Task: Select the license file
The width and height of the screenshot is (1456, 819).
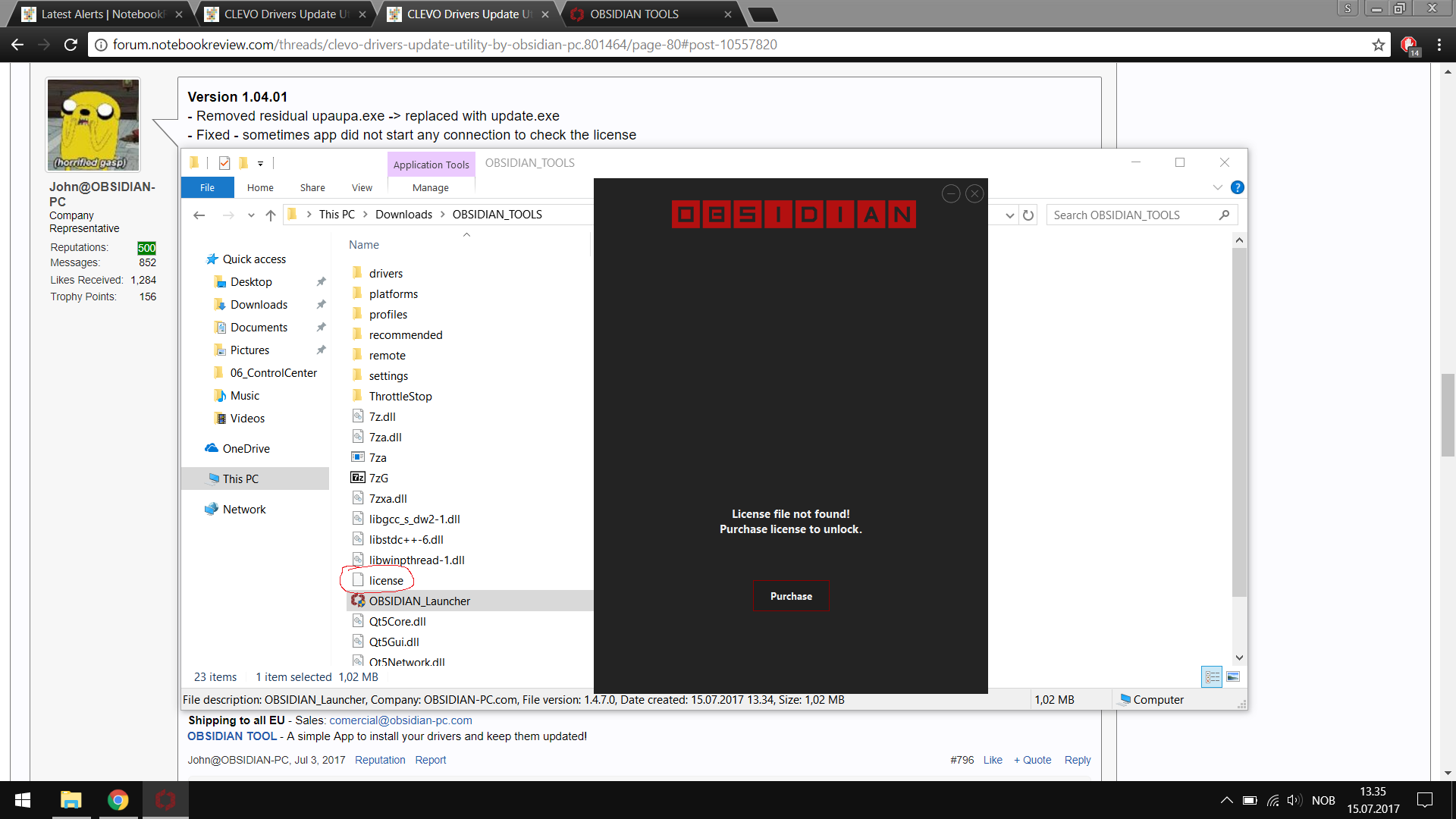Action: point(386,581)
